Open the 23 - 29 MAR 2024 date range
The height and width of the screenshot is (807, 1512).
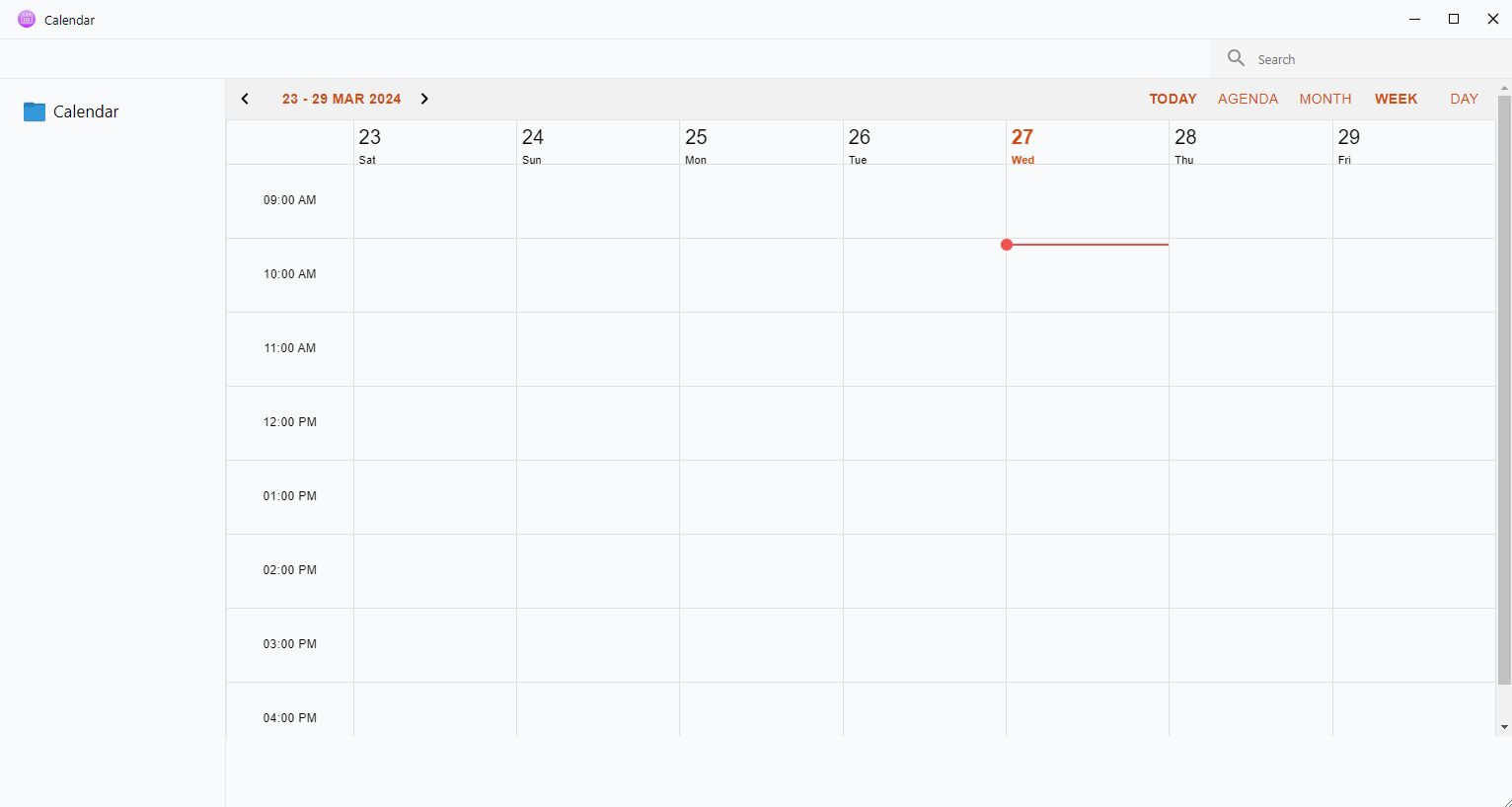(x=341, y=99)
